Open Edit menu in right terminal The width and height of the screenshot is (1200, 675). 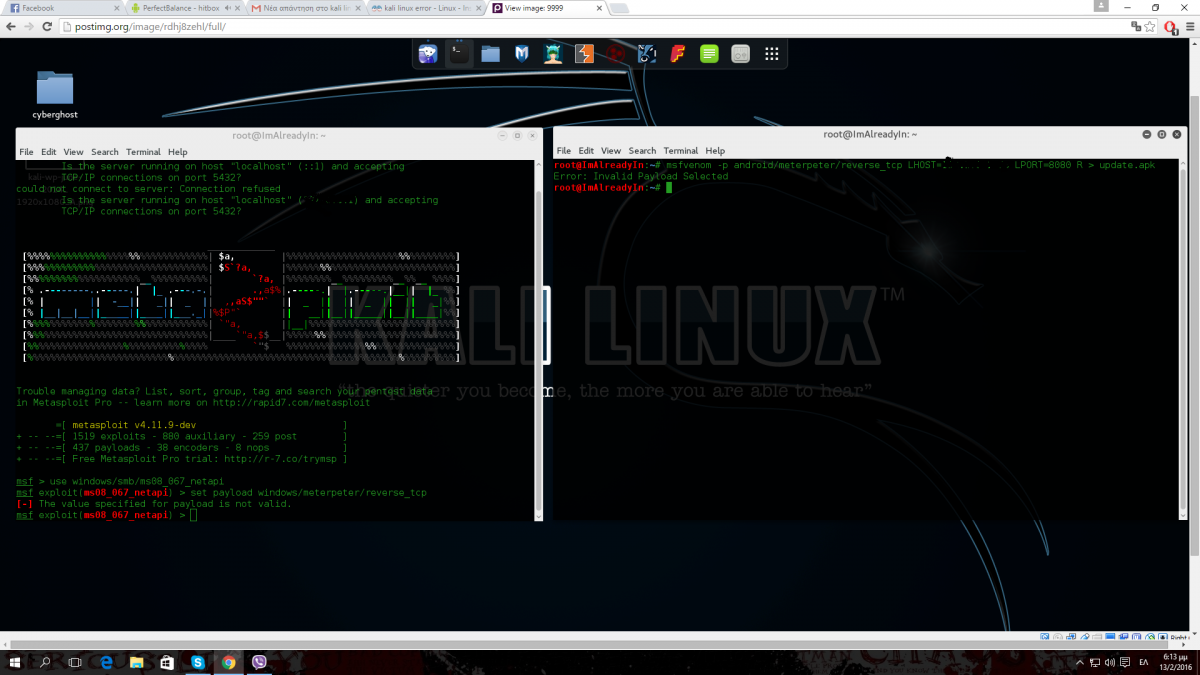point(586,151)
